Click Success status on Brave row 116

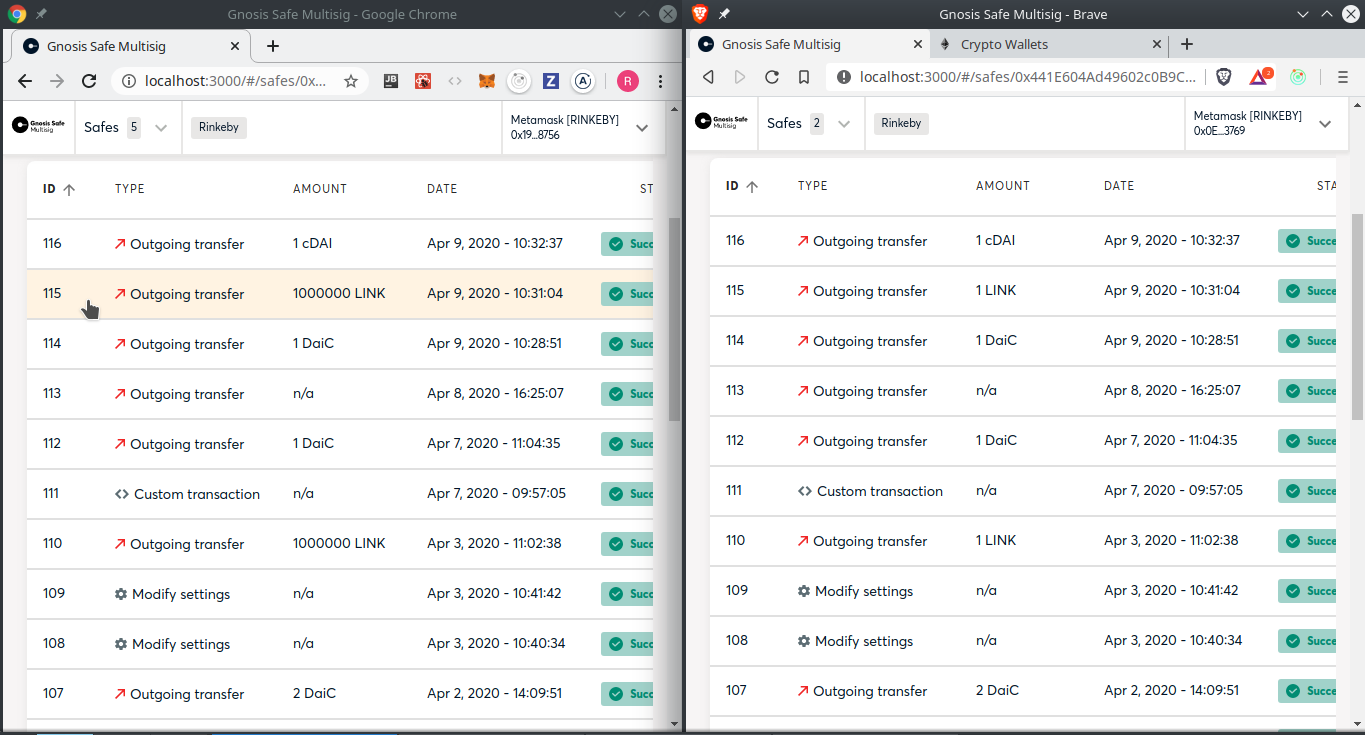1308,241
